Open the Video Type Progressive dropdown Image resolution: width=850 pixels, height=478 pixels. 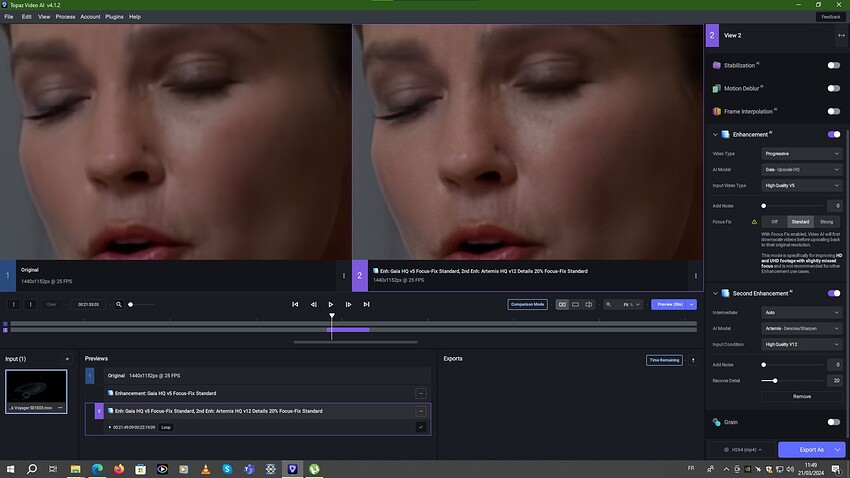pos(802,154)
